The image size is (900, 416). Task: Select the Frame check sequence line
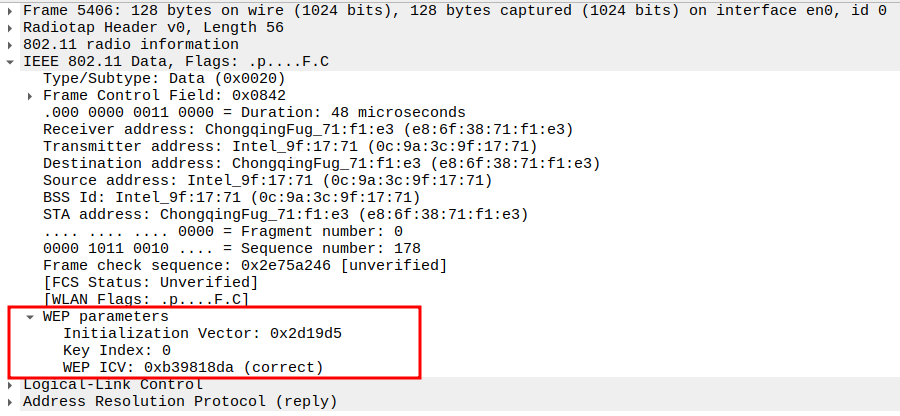tap(244, 266)
